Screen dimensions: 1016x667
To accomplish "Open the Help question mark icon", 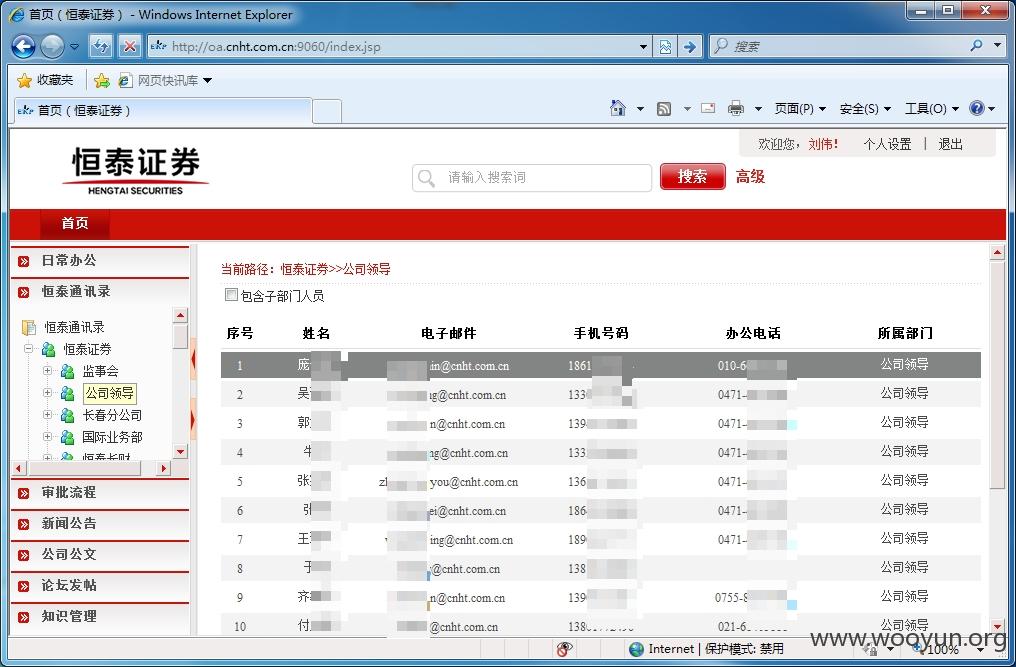I will click(976, 108).
